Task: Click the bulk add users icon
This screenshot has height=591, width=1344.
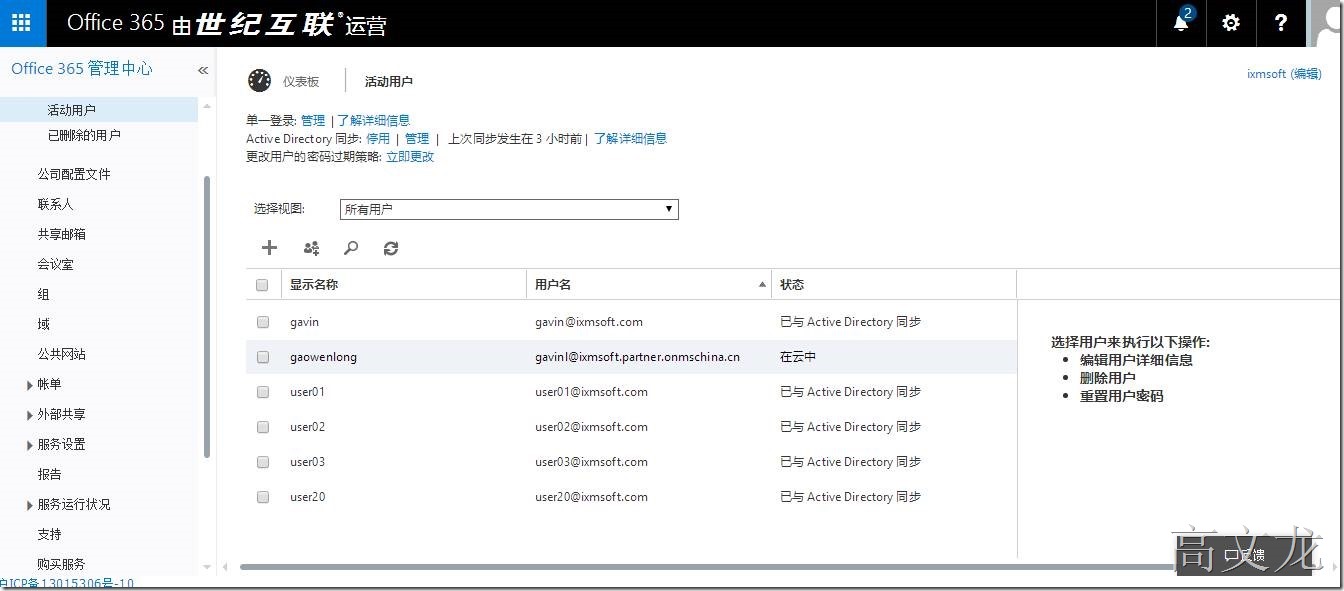Action: pyautogui.click(x=311, y=248)
